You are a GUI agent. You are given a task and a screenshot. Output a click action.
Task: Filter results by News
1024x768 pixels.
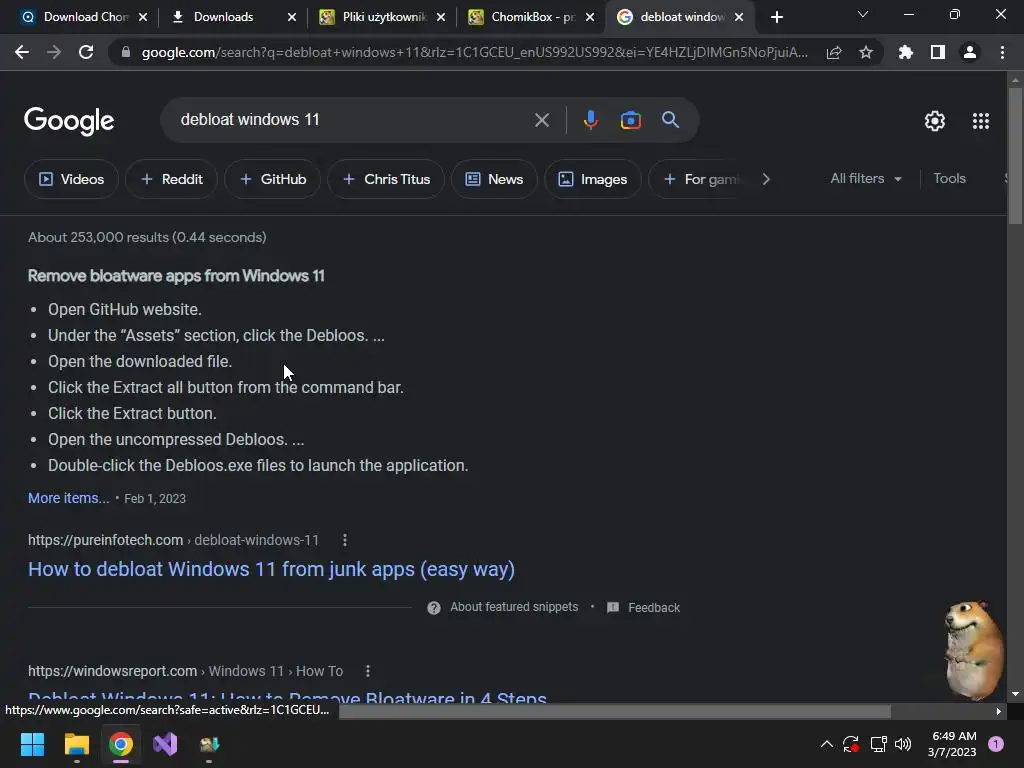click(x=494, y=179)
